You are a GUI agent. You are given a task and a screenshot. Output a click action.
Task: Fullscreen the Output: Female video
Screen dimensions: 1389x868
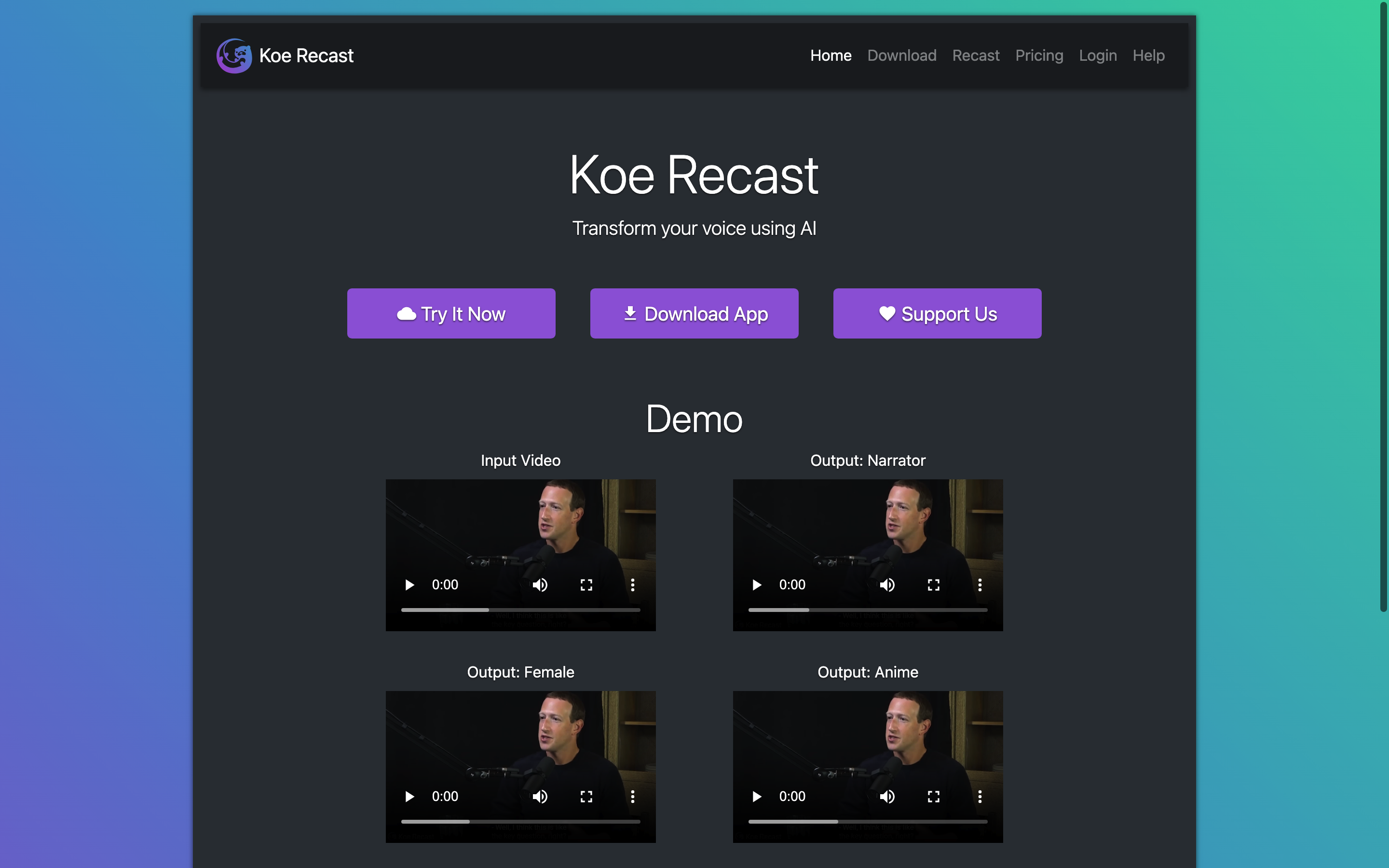coord(586,797)
